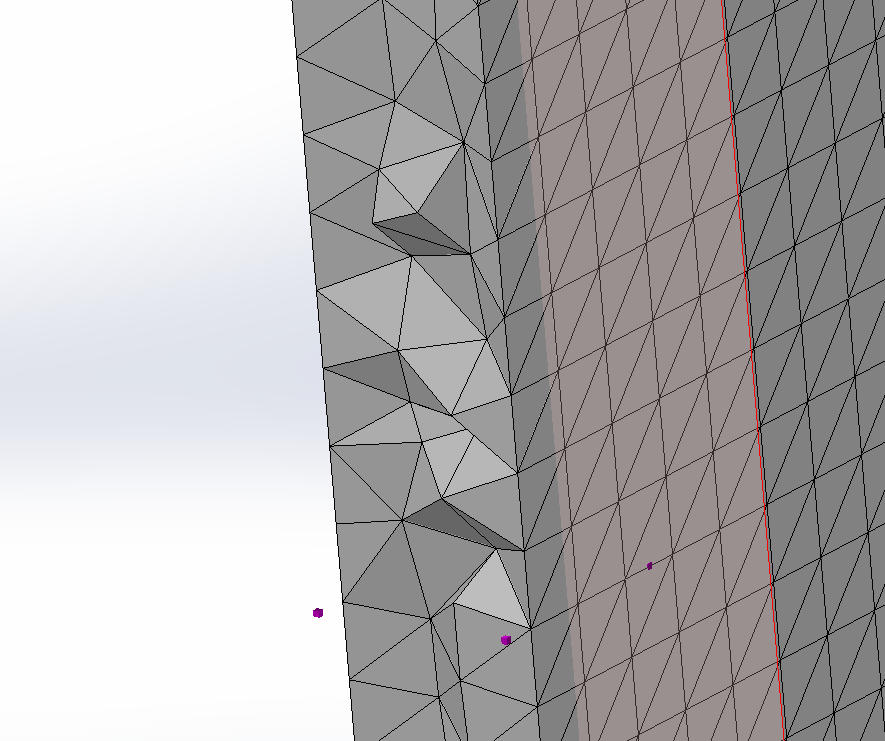Click the purple marker on the white background
885x741 pixels.
(318, 613)
